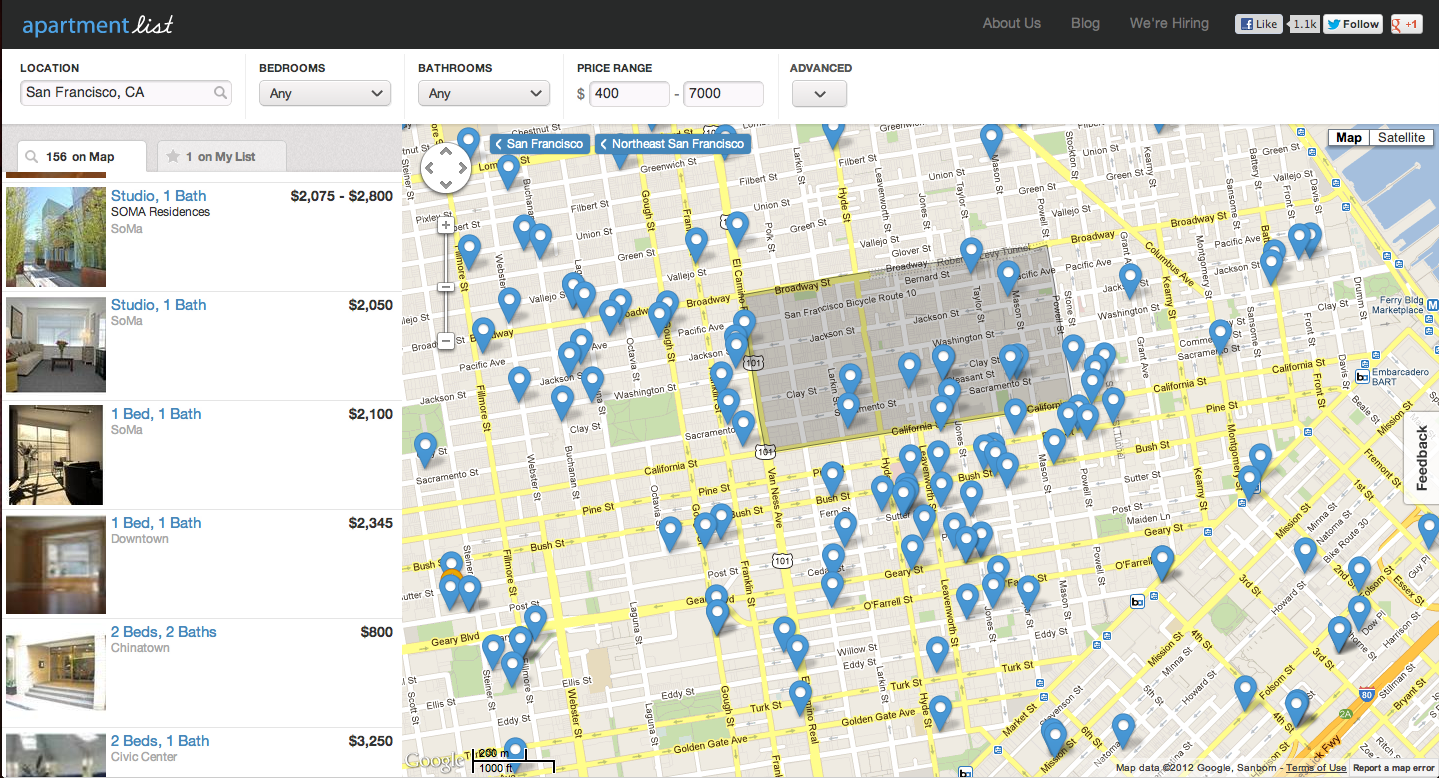This screenshot has width=1439, height=778.
Task: Switch map to Satellite view
Action: (1401, 137)
